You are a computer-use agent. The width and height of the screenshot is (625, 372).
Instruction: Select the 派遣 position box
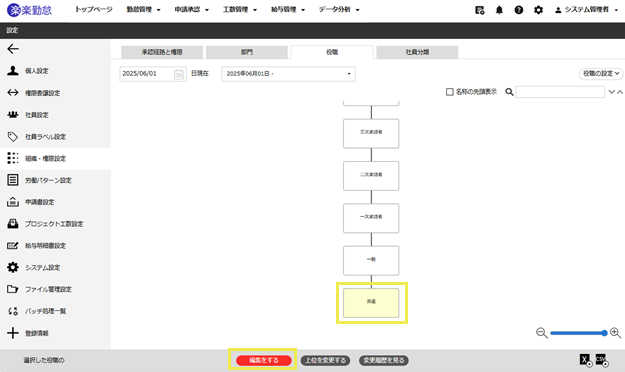[x=371, y=303]
